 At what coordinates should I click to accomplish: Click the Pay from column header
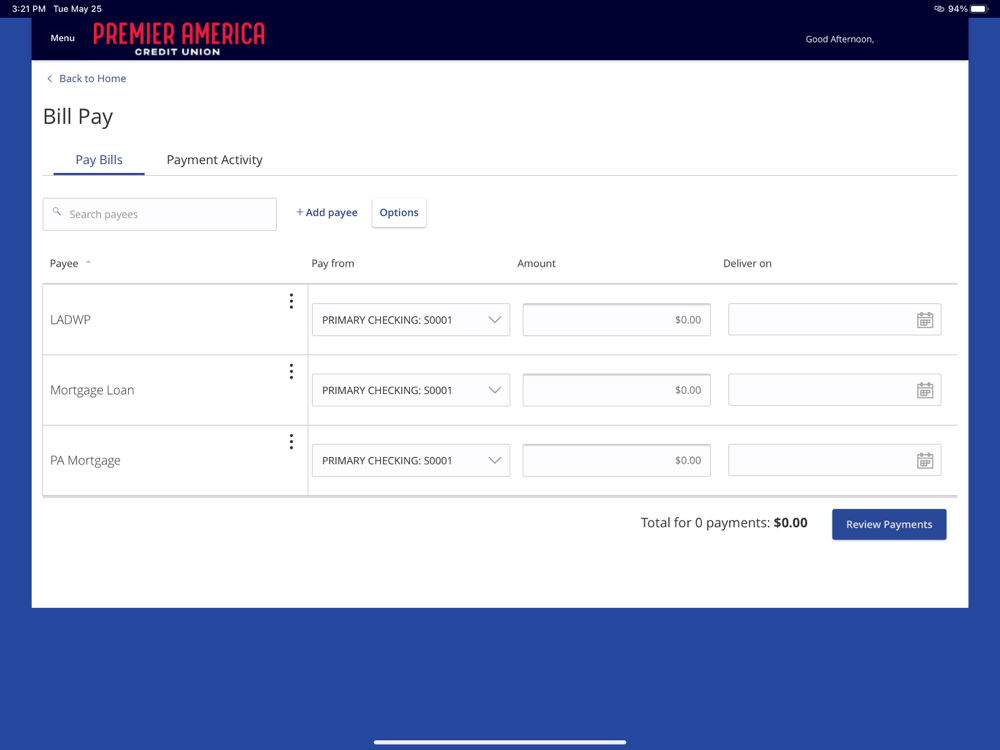(x=332, y=263)
